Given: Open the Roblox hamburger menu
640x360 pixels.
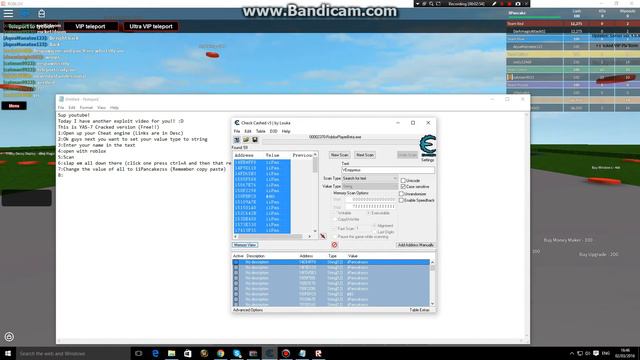Looking at the screenshot, I should pos(9,13).
